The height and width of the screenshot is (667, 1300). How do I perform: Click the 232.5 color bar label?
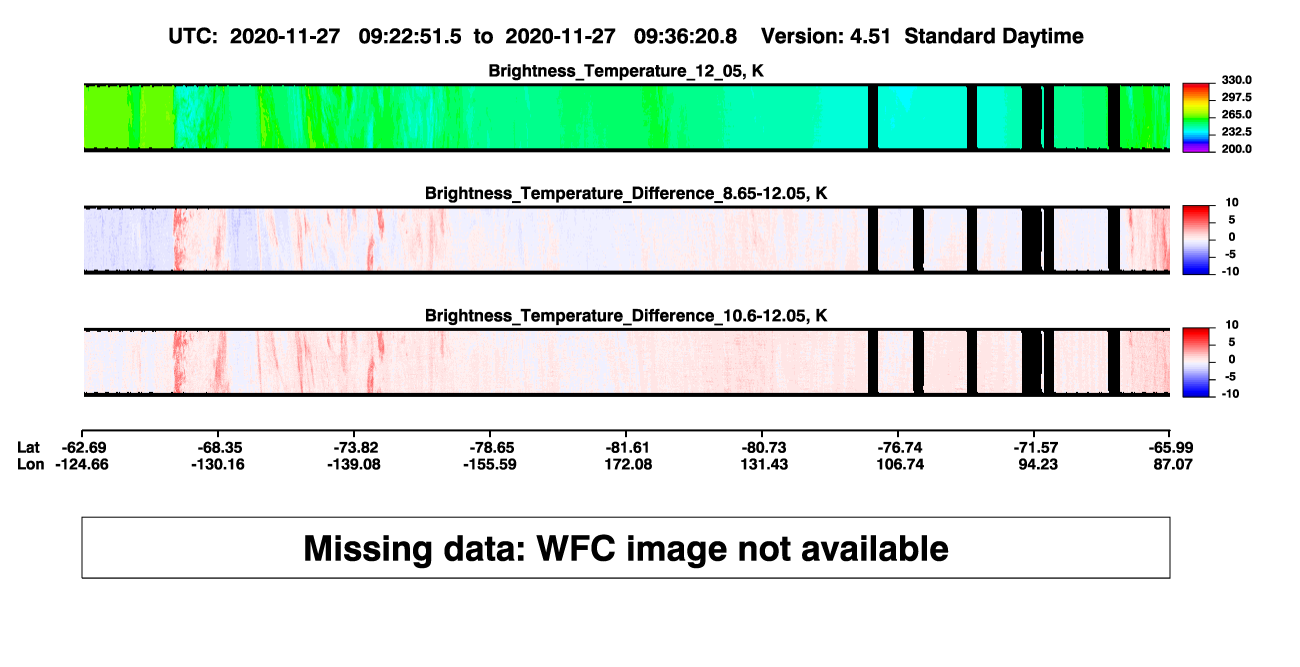(1237, 131)
